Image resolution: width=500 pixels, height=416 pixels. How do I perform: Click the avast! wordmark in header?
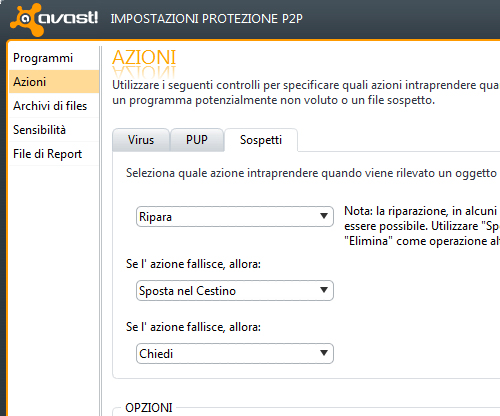point(68,18)
